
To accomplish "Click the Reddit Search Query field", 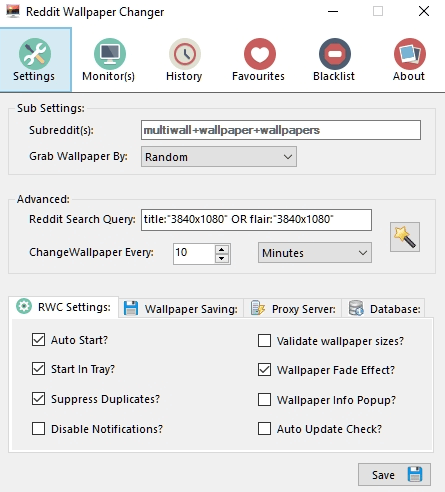I will click(256, 220).
